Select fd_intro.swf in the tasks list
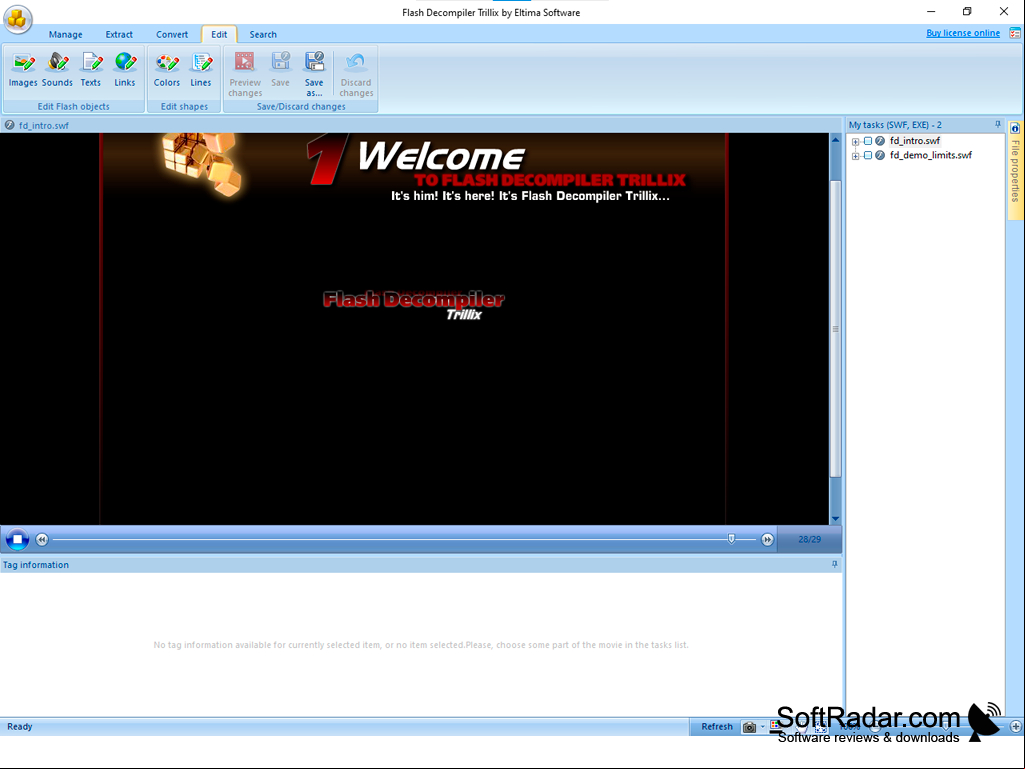This screenshot has height=769, width=1025. (915, 141)
